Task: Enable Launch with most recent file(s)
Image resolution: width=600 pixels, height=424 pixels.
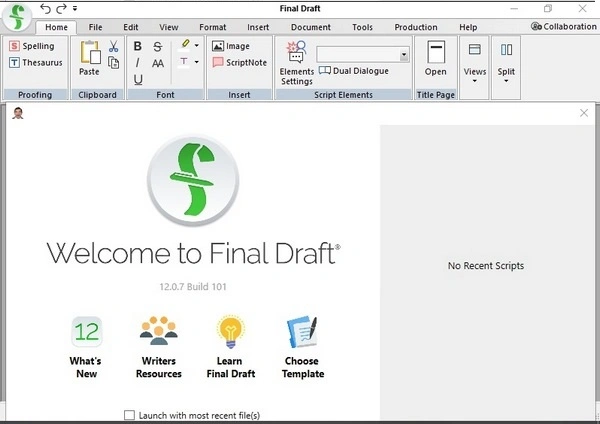Action: 129,415
